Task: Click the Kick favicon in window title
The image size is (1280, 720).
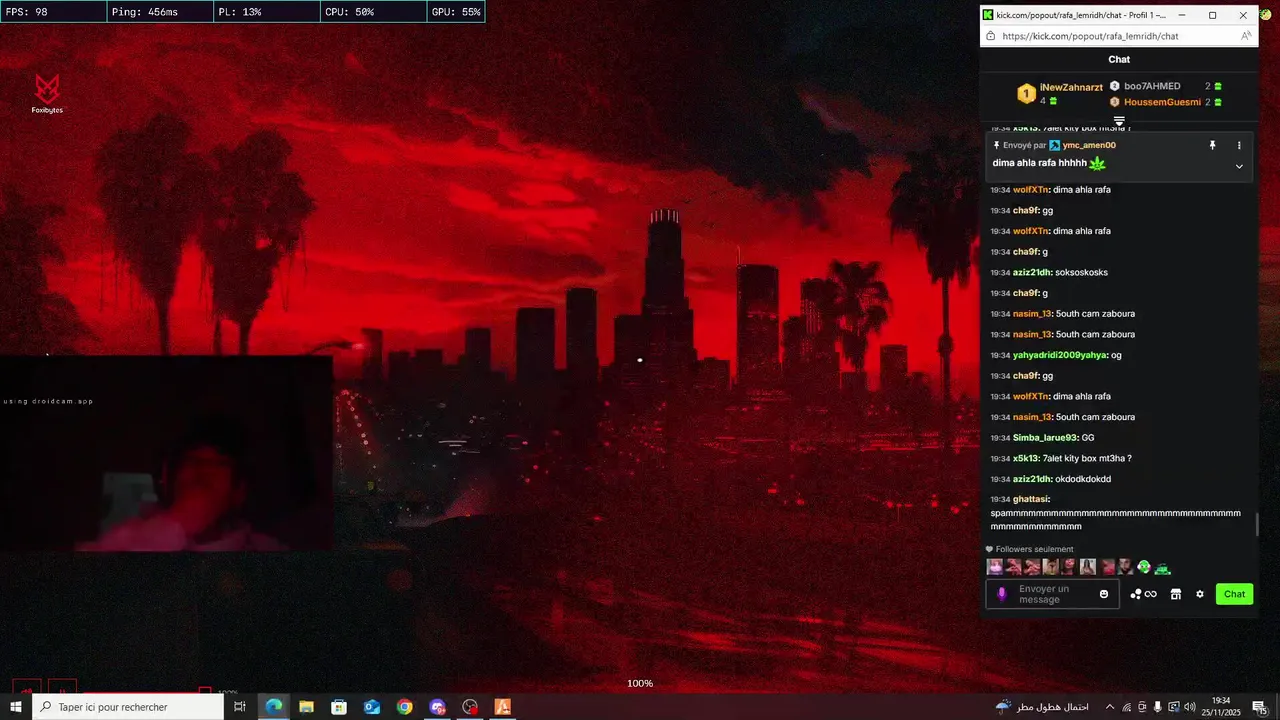Action: pos(988,15)
